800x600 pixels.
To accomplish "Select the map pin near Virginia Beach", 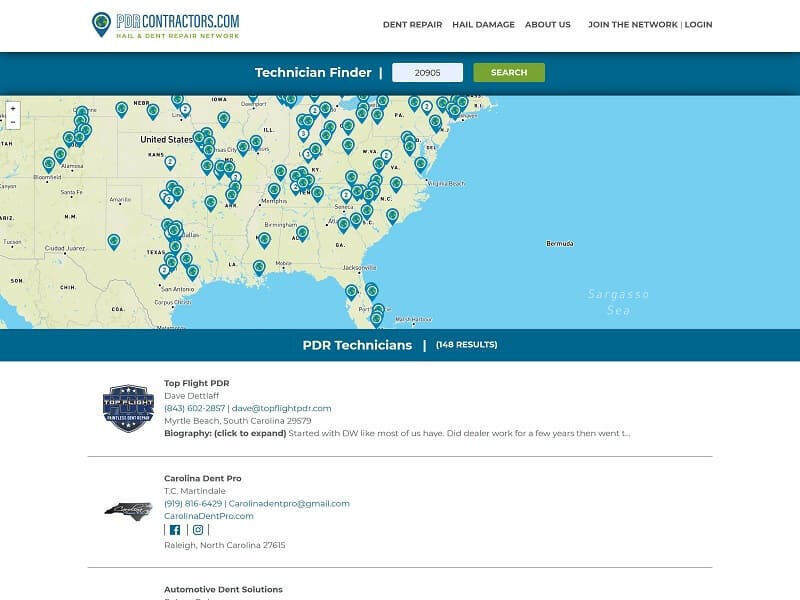I will (420, 165).
